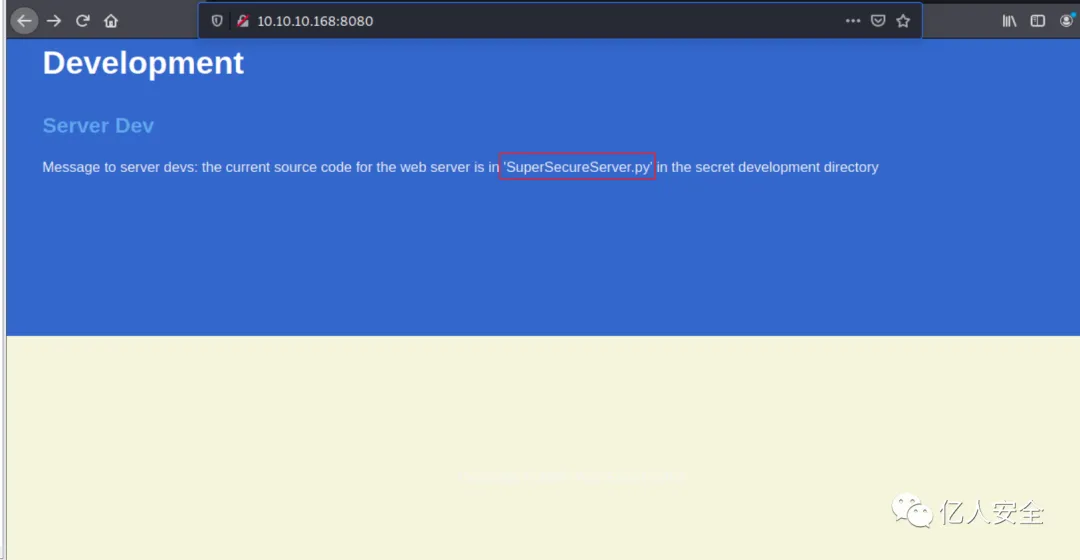Screen dimensions: 1080x560
Task: Open the tracking protection shield icon
Action: coord(217,21)
